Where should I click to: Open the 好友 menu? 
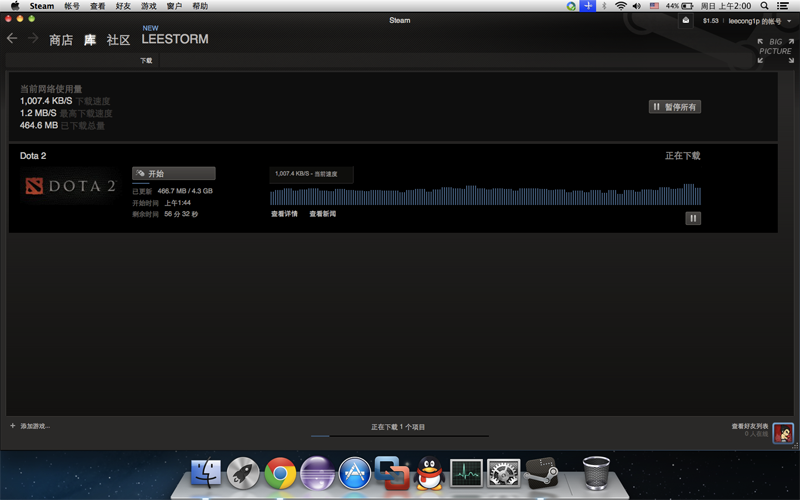point(123,6)
